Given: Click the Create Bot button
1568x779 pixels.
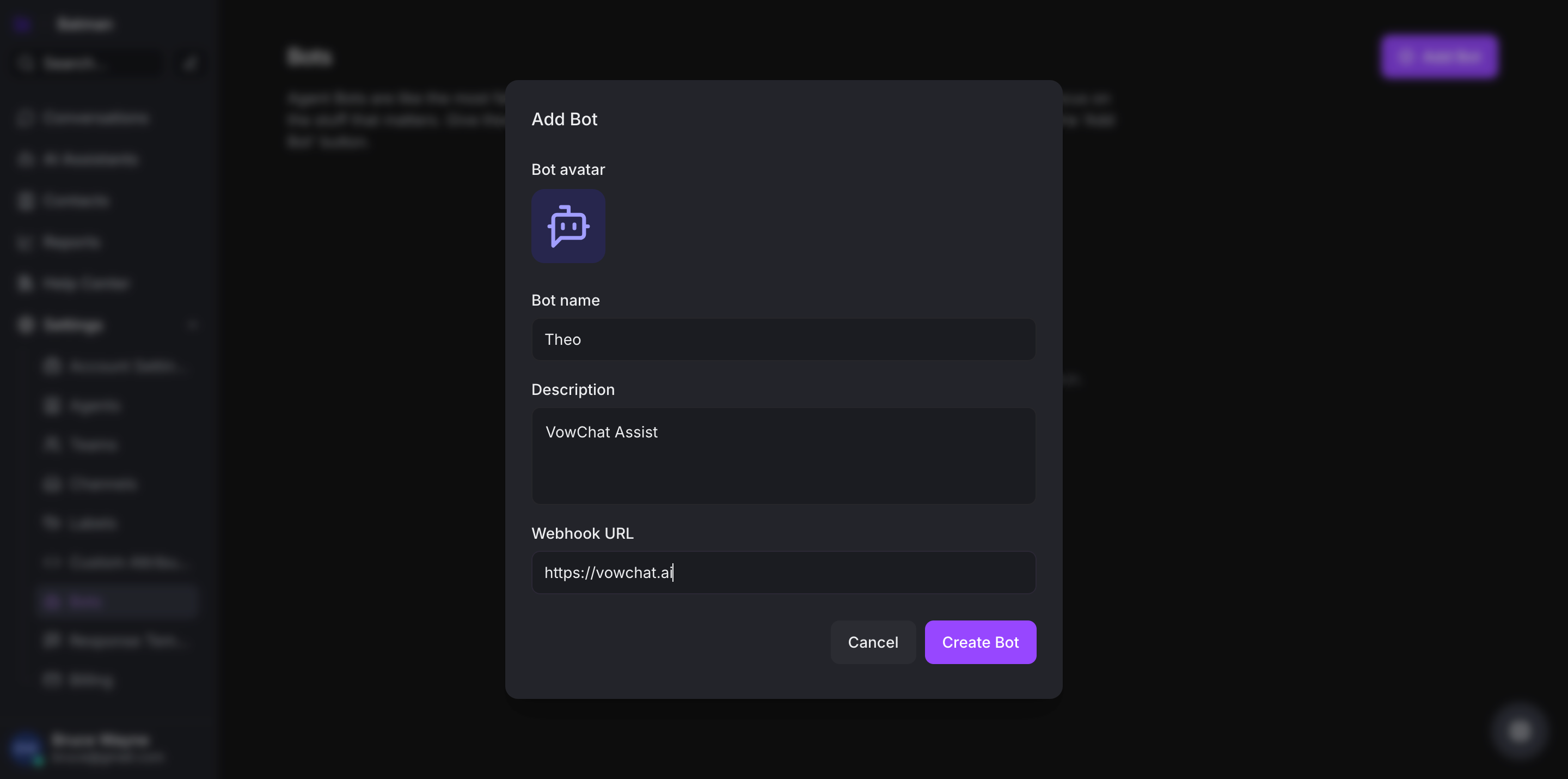Looking at the screenshot, I should [x=979, y=642].
